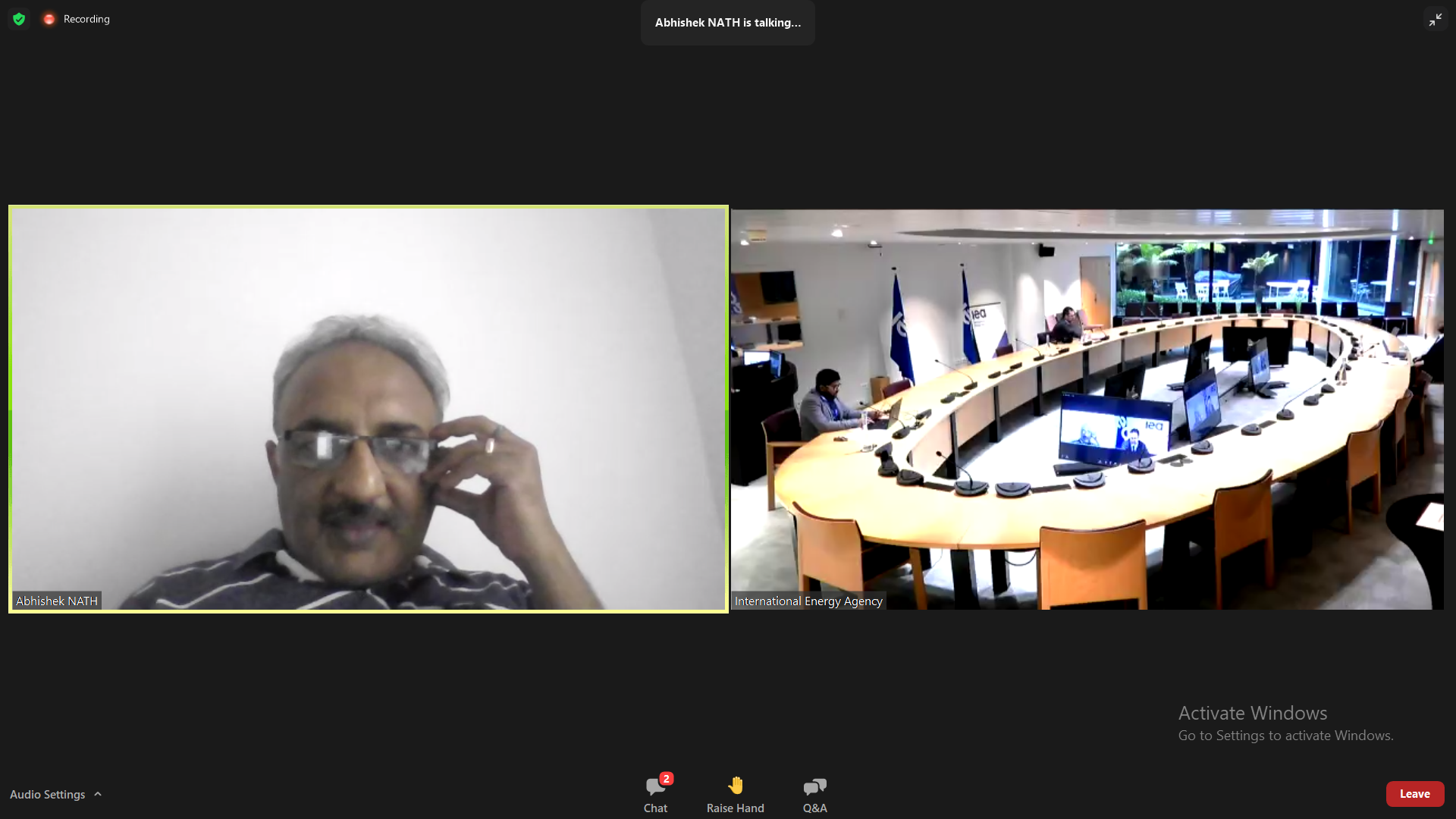Viewport: 1456px width, 819px height.
Task: Click the unread chat badge showing 2
Action: click(667, 778)
